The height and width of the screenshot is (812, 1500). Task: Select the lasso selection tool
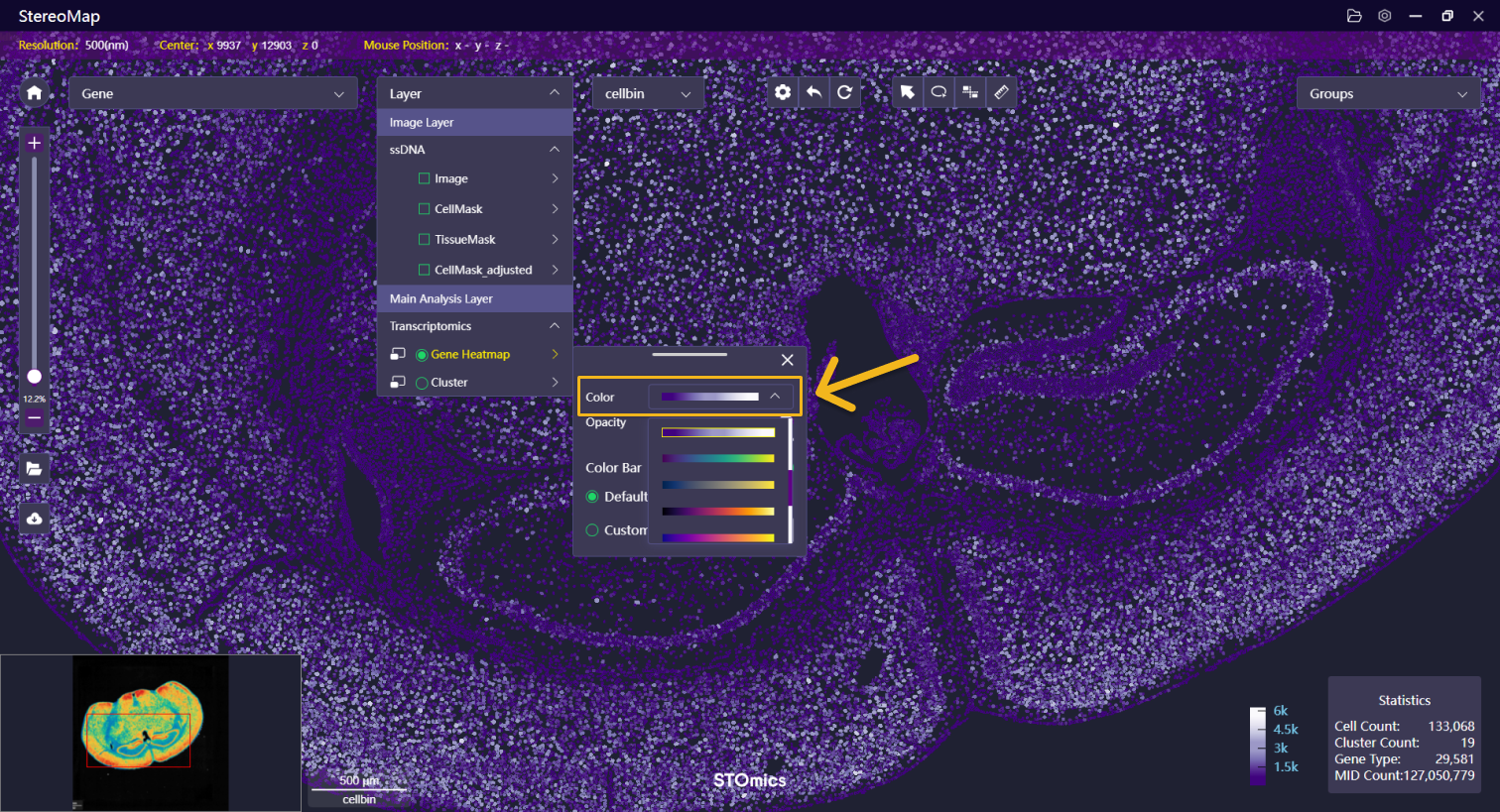[x=938, y=92]
